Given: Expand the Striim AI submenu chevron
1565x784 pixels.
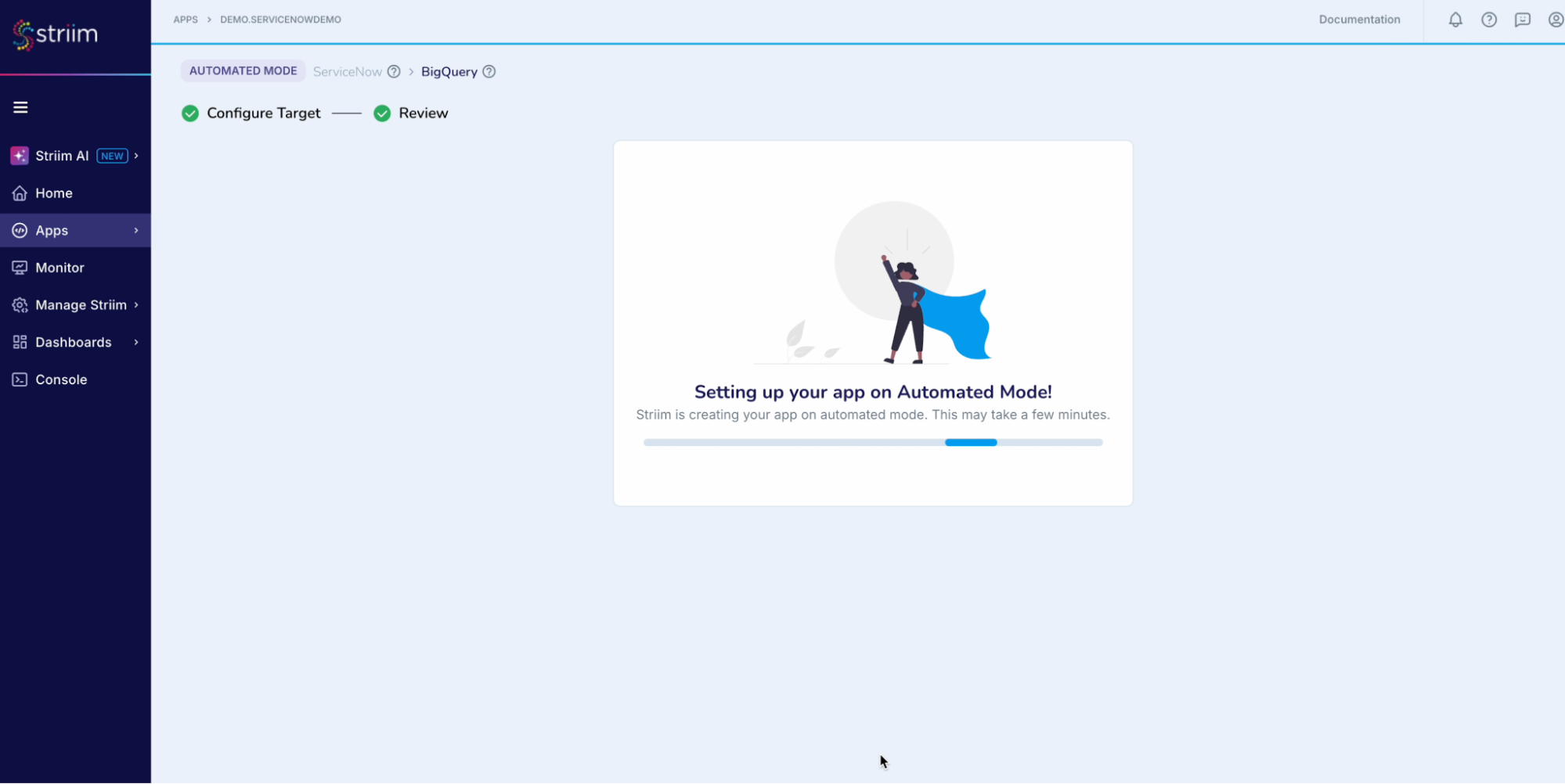Looking at the screenshot, I should click(x=136, y=156).
